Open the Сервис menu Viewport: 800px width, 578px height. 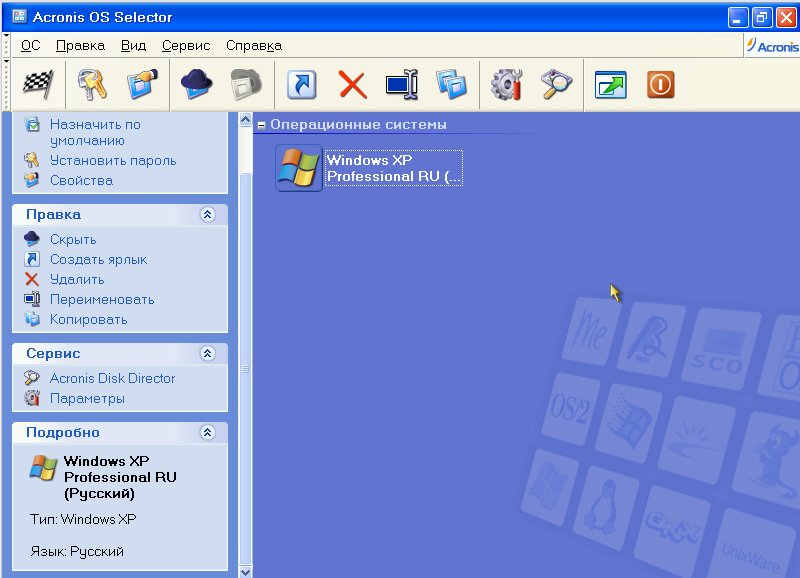(x=186, y=46)
